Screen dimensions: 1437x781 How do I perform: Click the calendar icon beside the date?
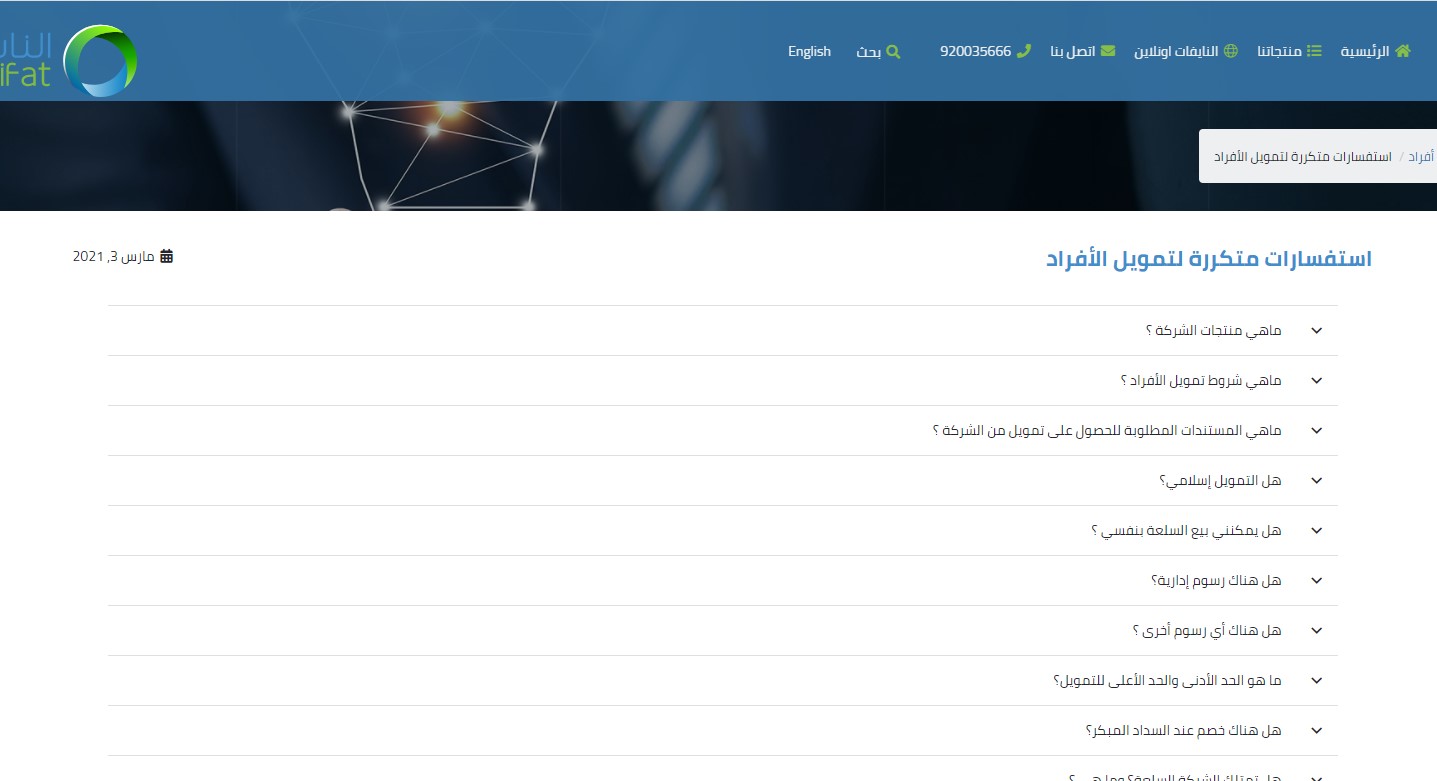click(x=166, y=256)
